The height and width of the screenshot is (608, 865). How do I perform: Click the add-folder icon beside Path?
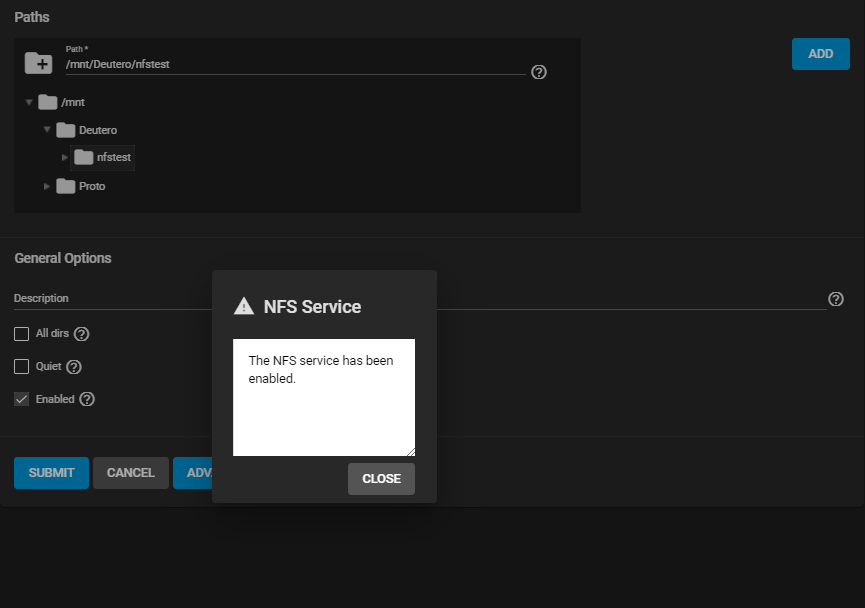[x=38, y=62]
